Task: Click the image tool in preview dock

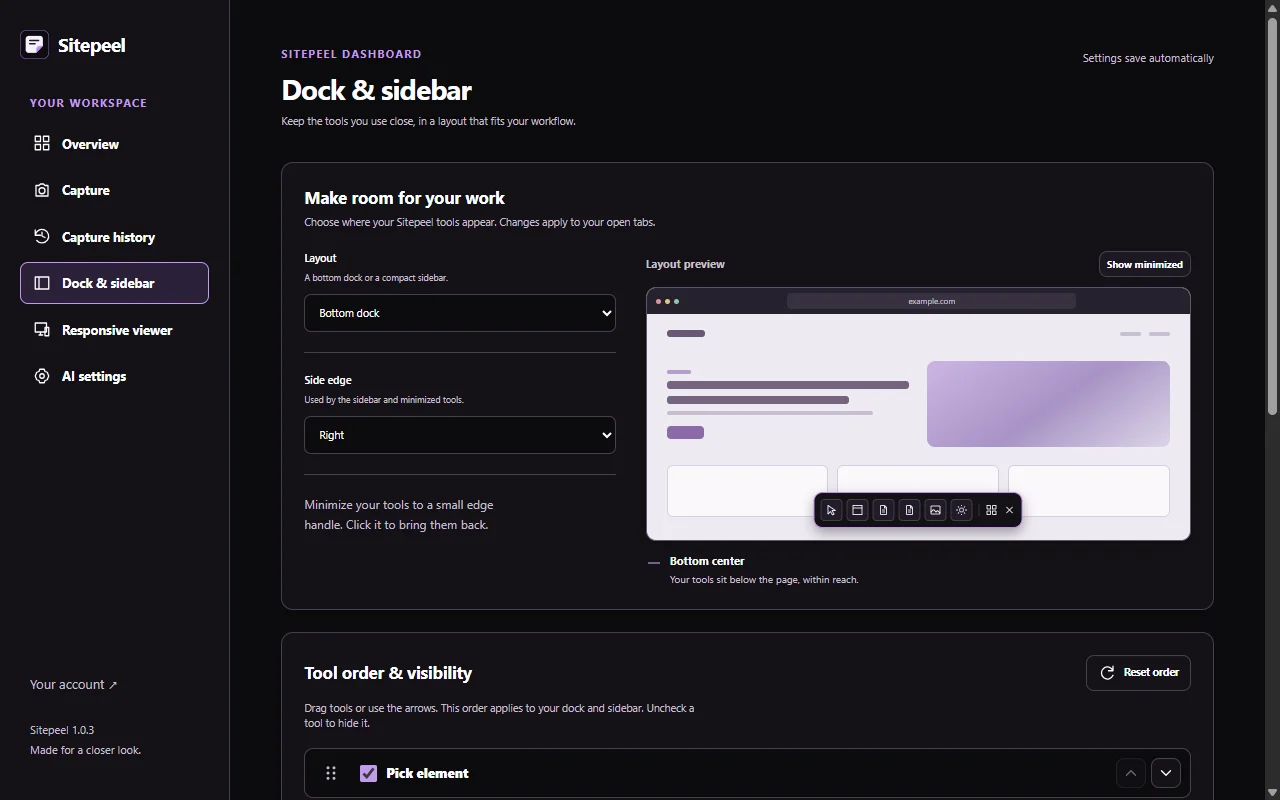Action: [x=935, y=510]
